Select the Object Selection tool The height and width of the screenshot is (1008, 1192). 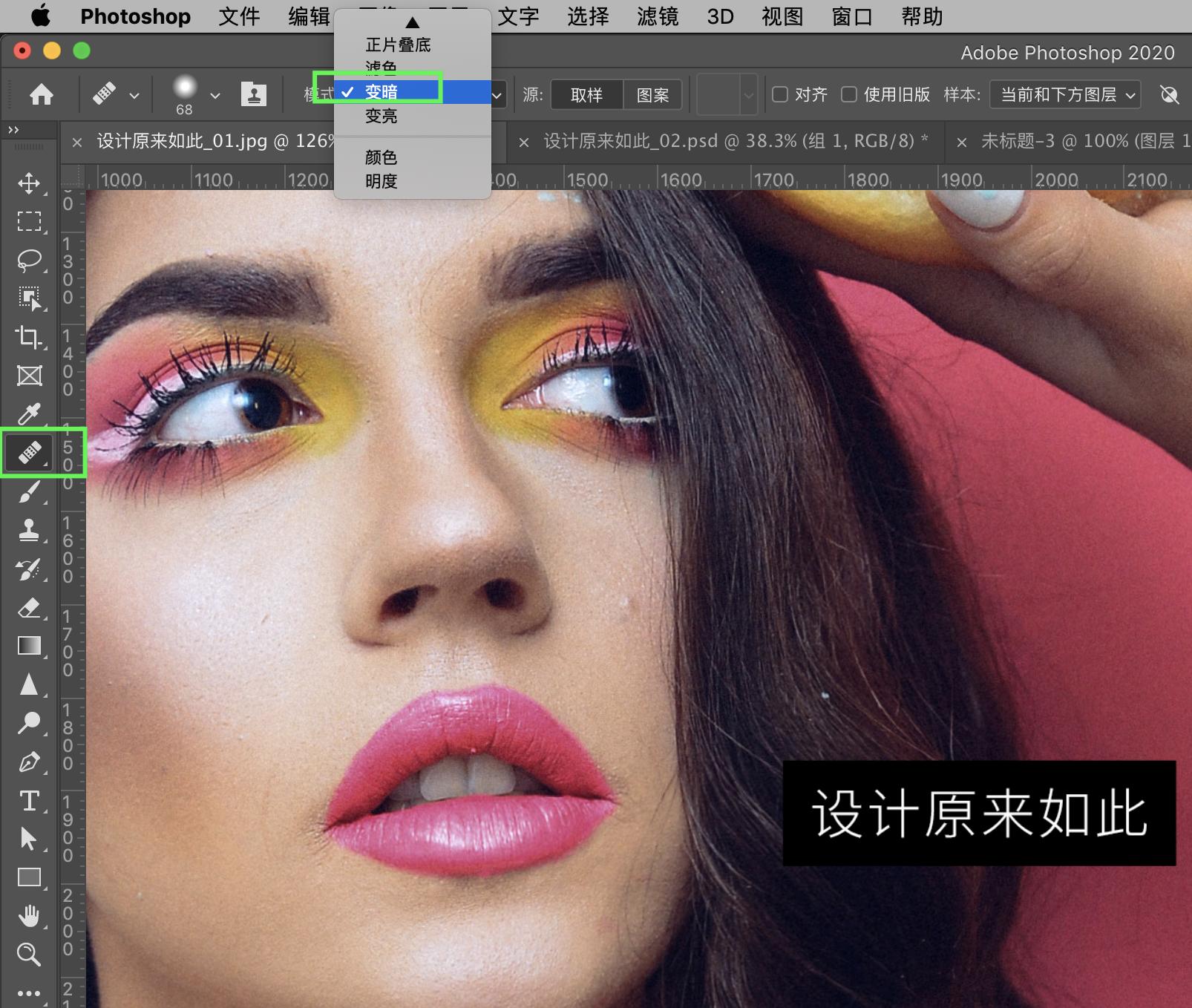29,298
